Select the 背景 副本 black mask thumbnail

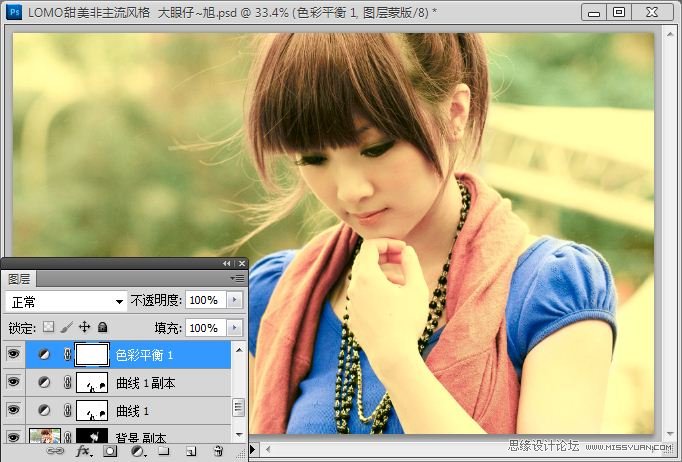[92, 436]
